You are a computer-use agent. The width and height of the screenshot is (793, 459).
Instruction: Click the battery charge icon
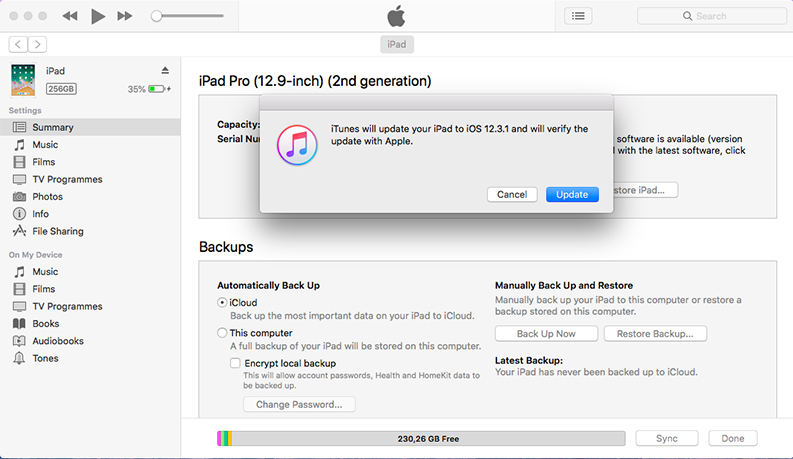coord(157,89)
